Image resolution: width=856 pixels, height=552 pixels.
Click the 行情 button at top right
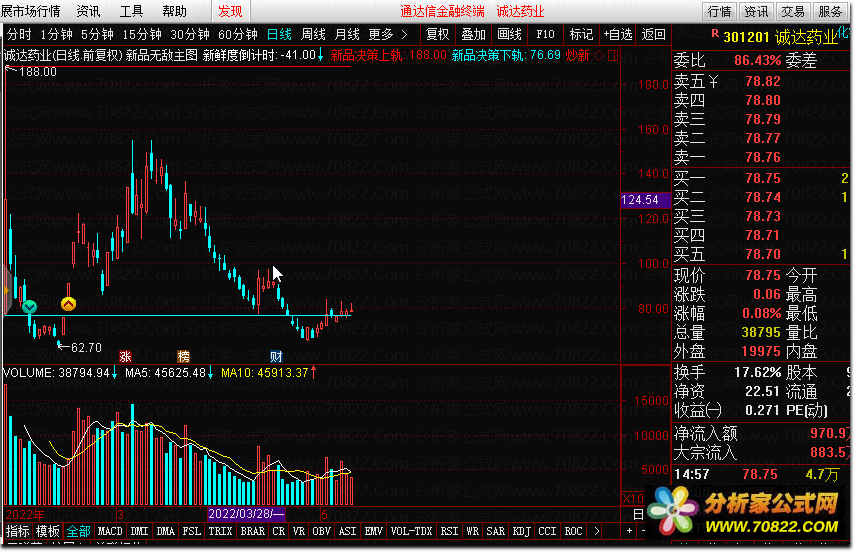point(719,11)
